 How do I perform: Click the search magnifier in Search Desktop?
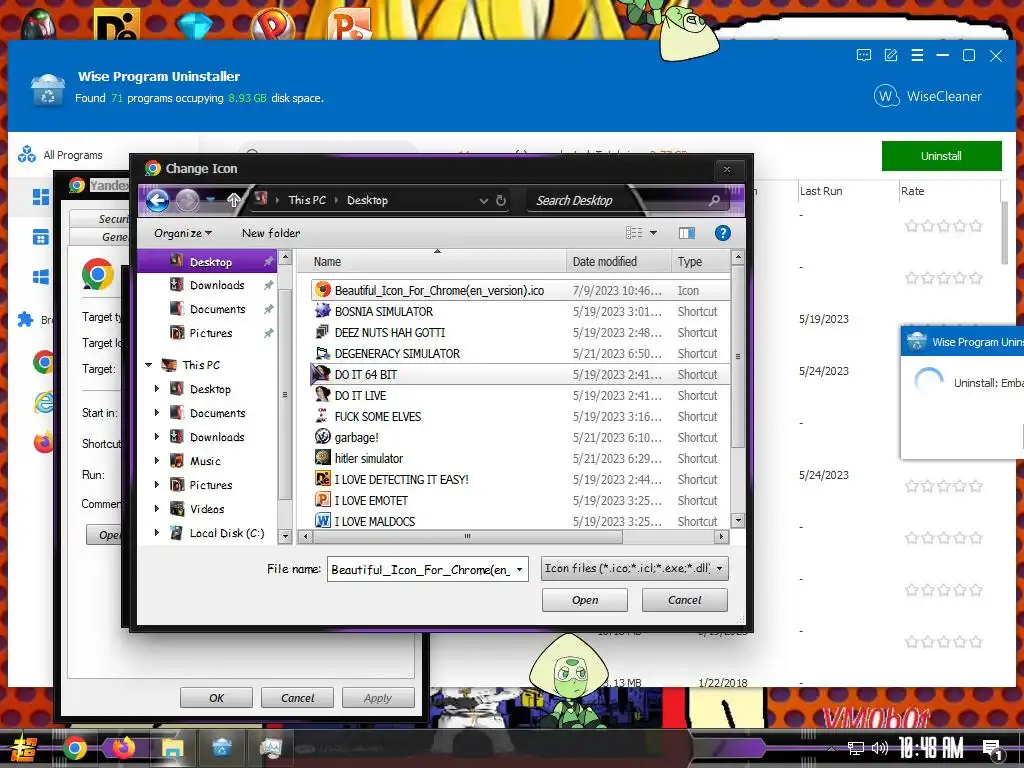pos(714,200)
